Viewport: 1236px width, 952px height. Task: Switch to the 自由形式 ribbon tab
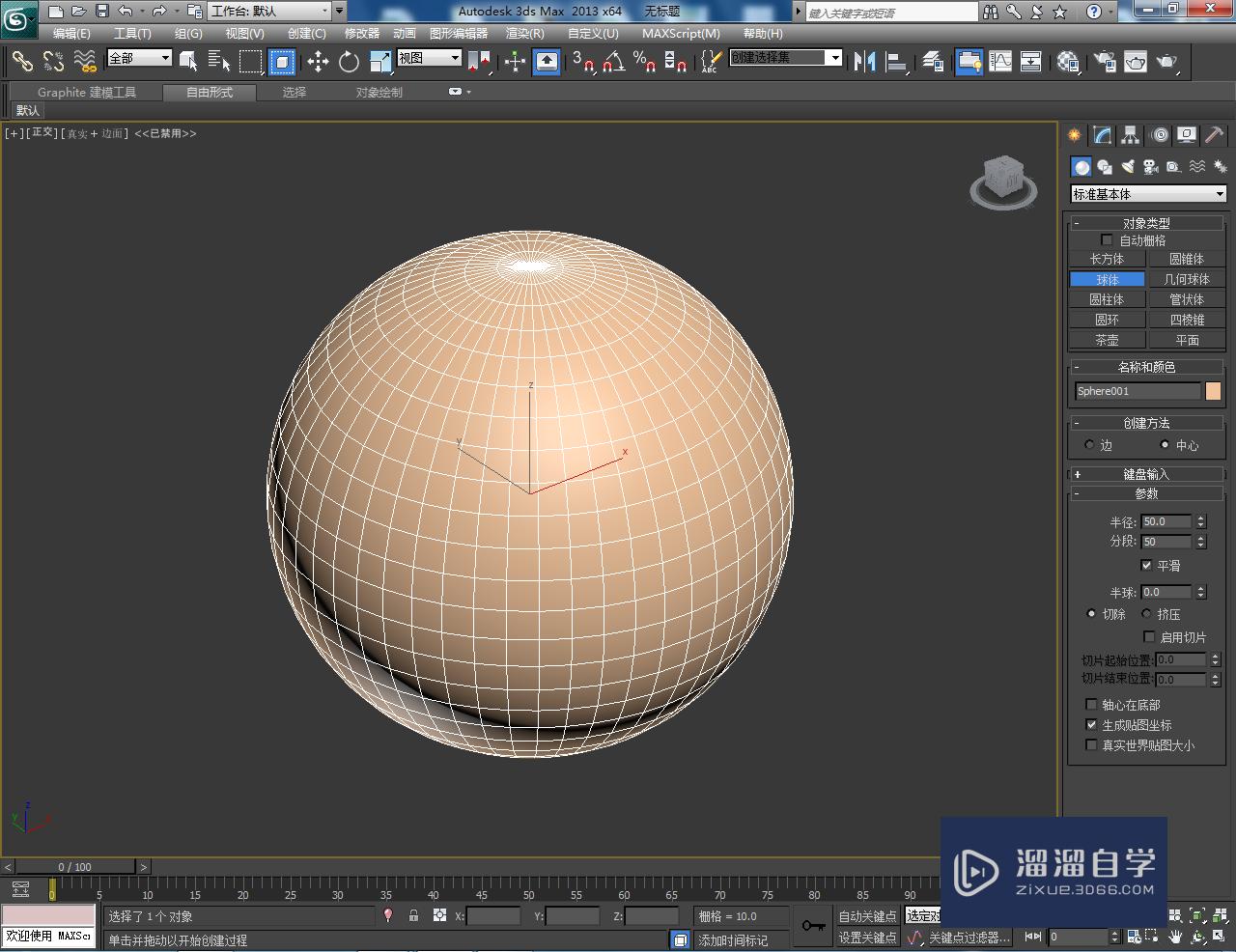210,92
